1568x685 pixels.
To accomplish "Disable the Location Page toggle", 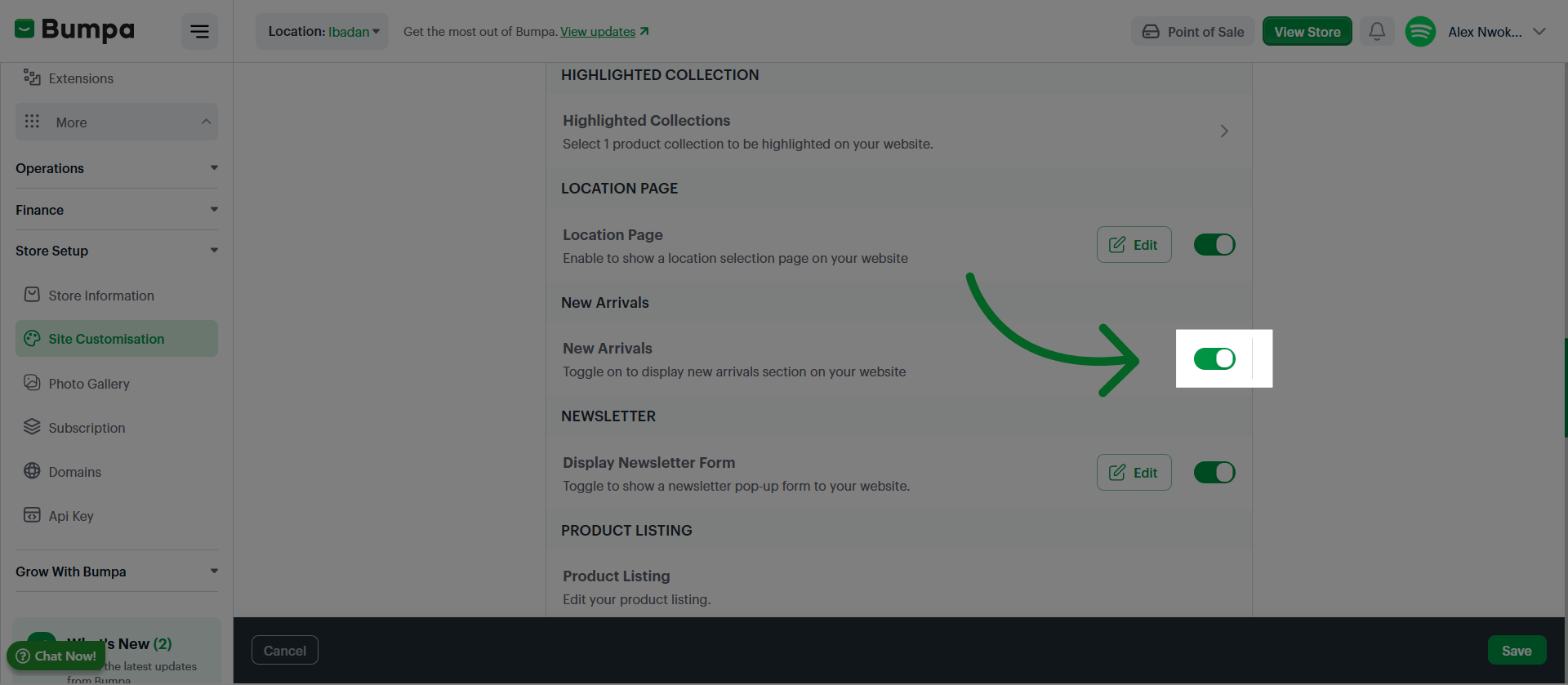I will (x=1214, y=245).
